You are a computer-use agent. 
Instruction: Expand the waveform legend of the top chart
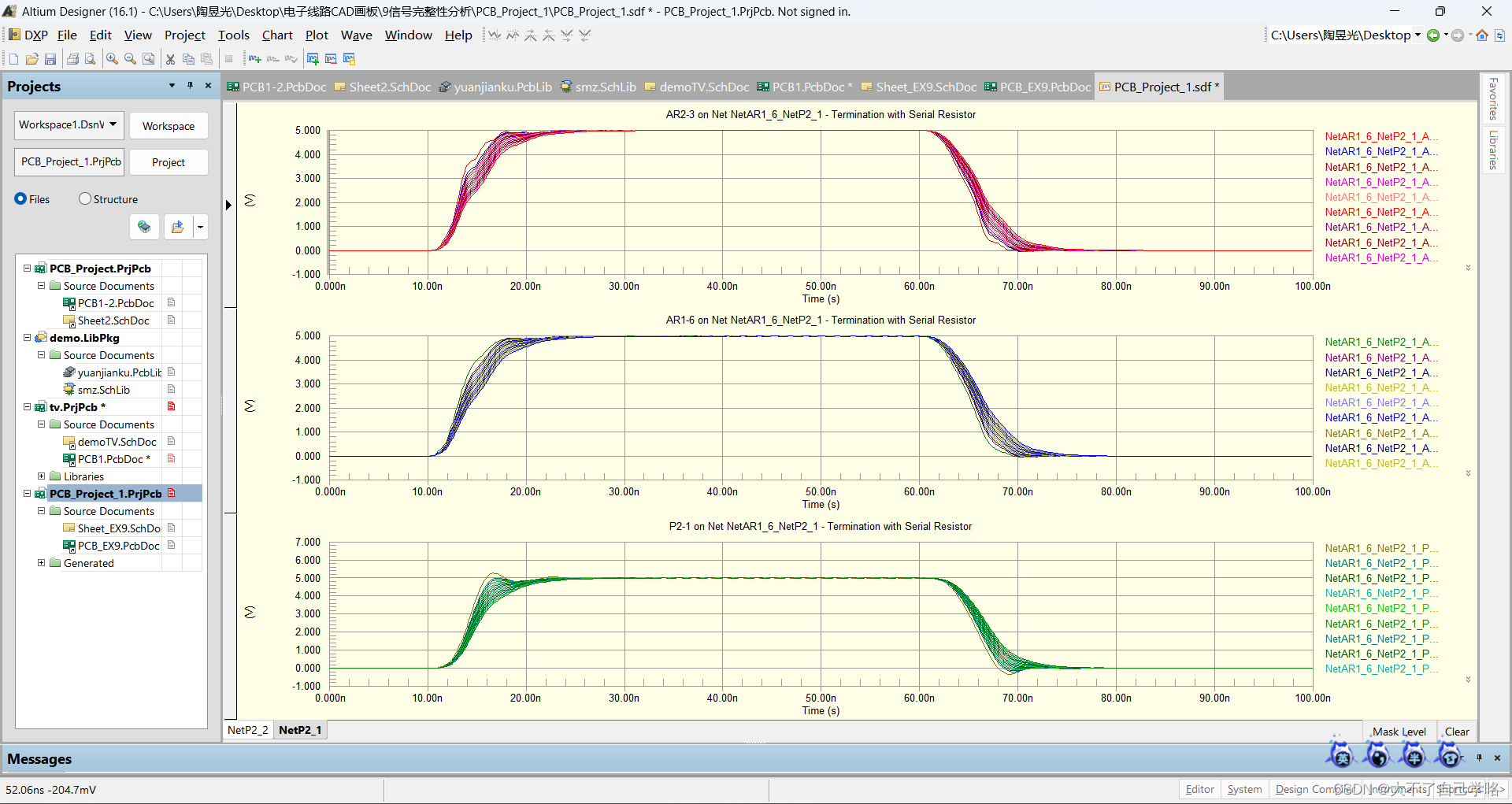point(1468,268)
